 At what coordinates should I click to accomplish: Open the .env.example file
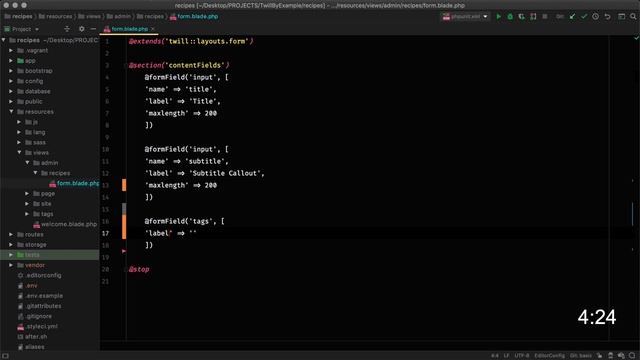[40, 296]
